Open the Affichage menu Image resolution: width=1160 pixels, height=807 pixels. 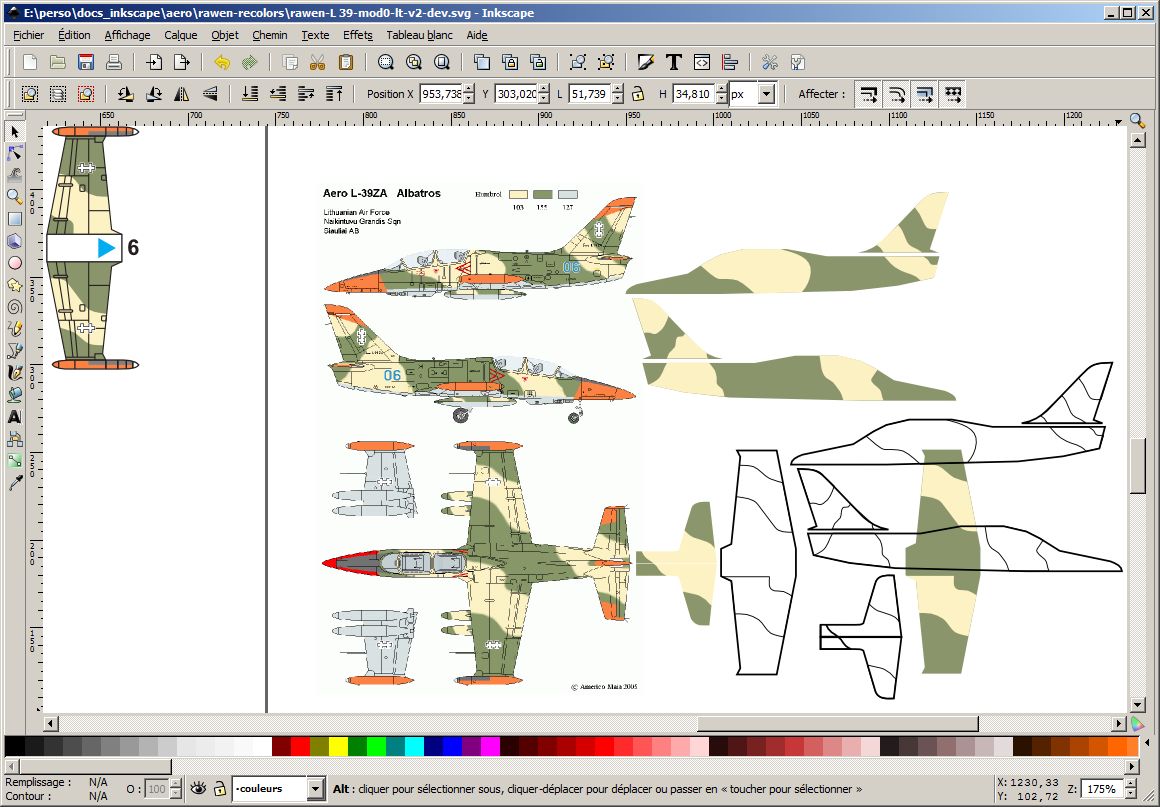point(127,35)
